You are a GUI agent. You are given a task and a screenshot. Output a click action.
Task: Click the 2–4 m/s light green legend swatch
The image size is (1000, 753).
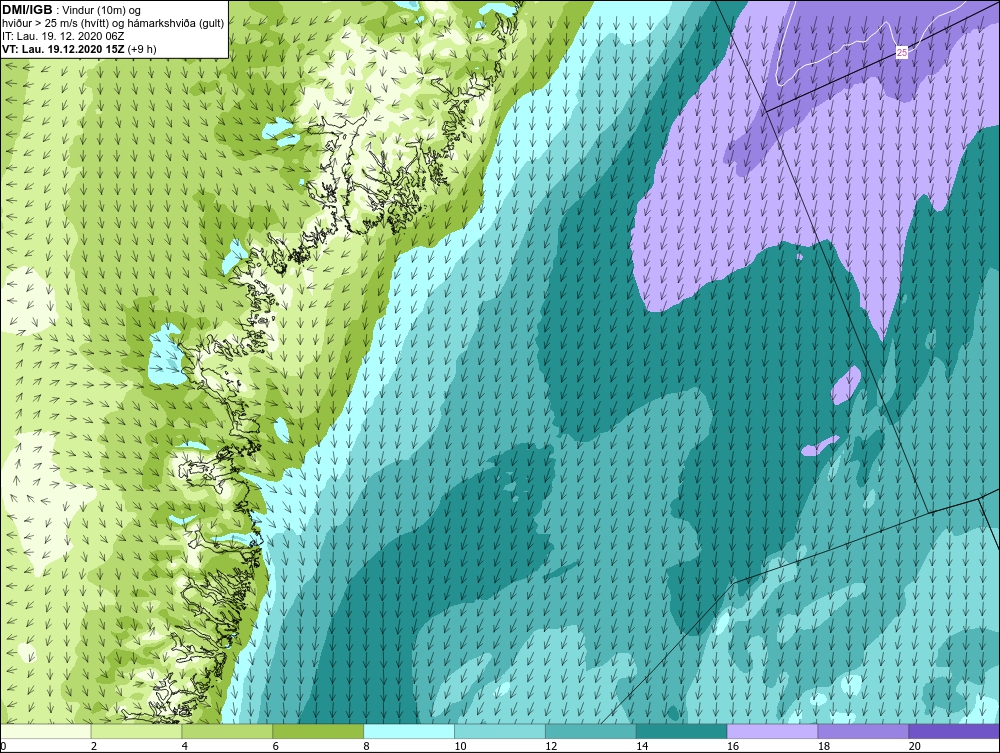136,731
